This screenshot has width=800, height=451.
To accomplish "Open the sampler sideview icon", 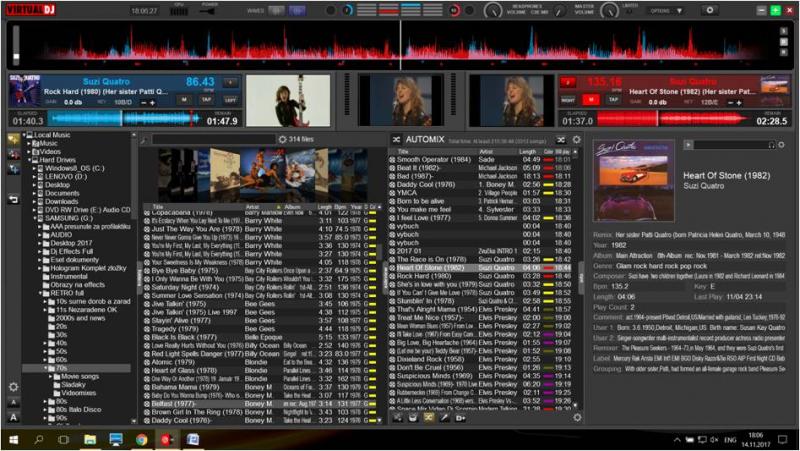I will pyautogui.click(x=413, y=417).
